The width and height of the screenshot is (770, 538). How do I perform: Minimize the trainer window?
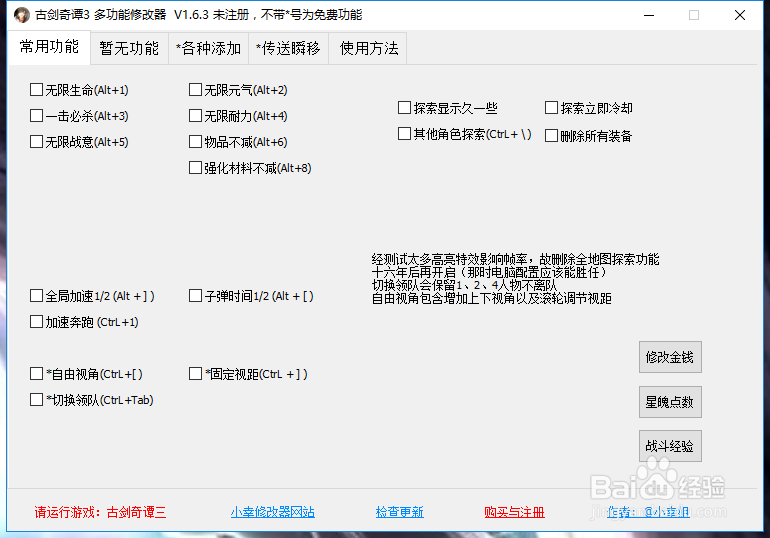[649, 15]
